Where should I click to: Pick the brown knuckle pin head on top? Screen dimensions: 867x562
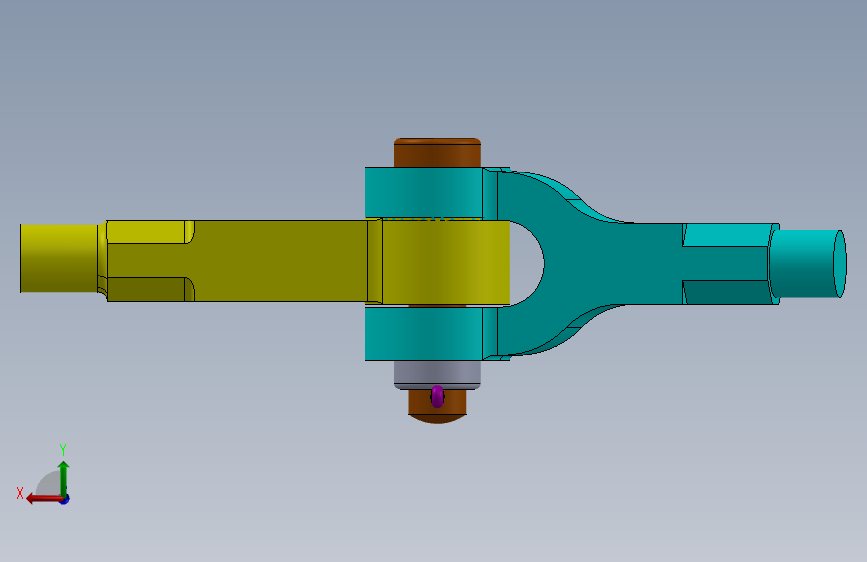click(437, 153)
